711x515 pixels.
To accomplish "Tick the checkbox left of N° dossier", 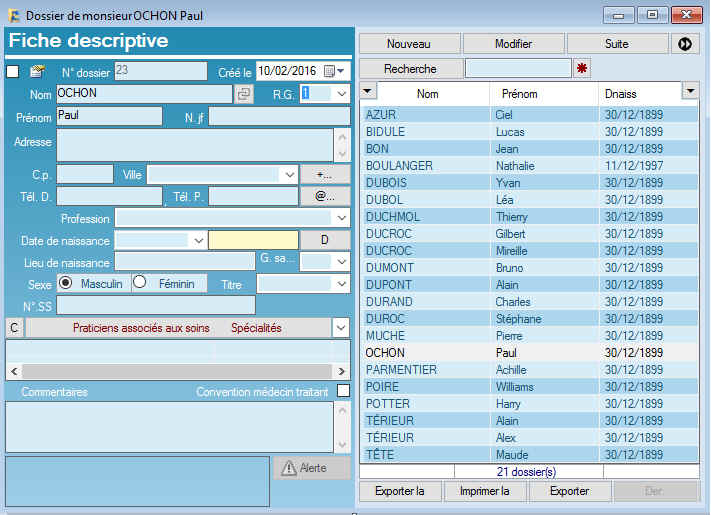I will pyautogui.click(x=13, y=72).
